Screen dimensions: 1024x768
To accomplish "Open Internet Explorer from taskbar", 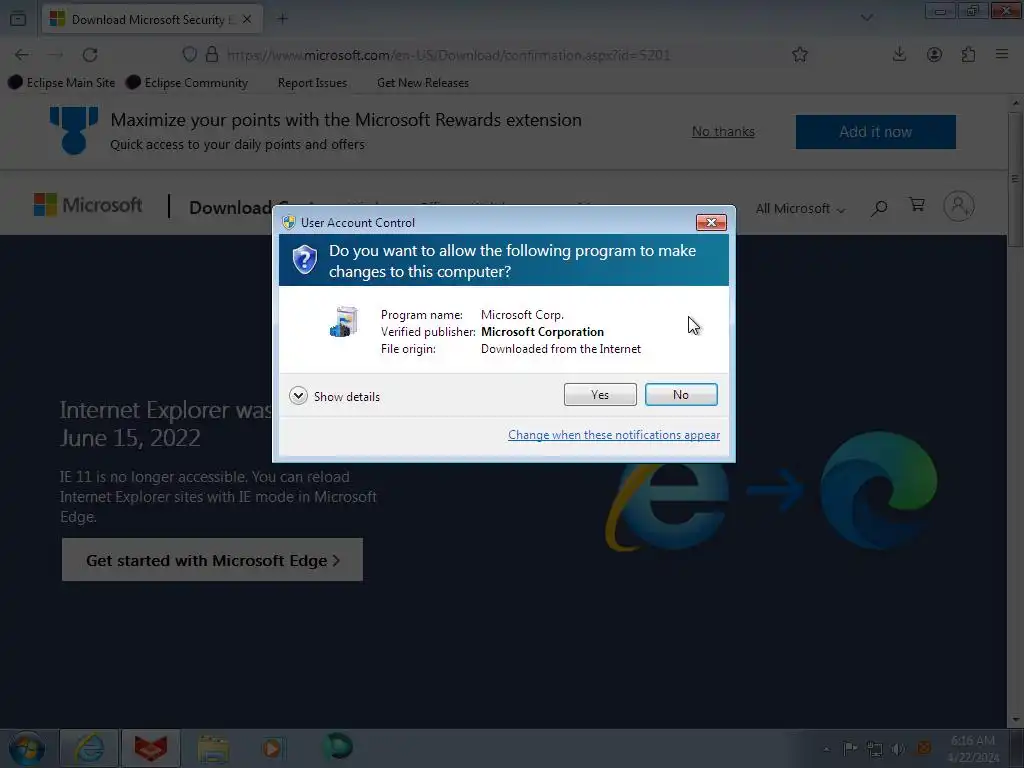I will 89,748.
